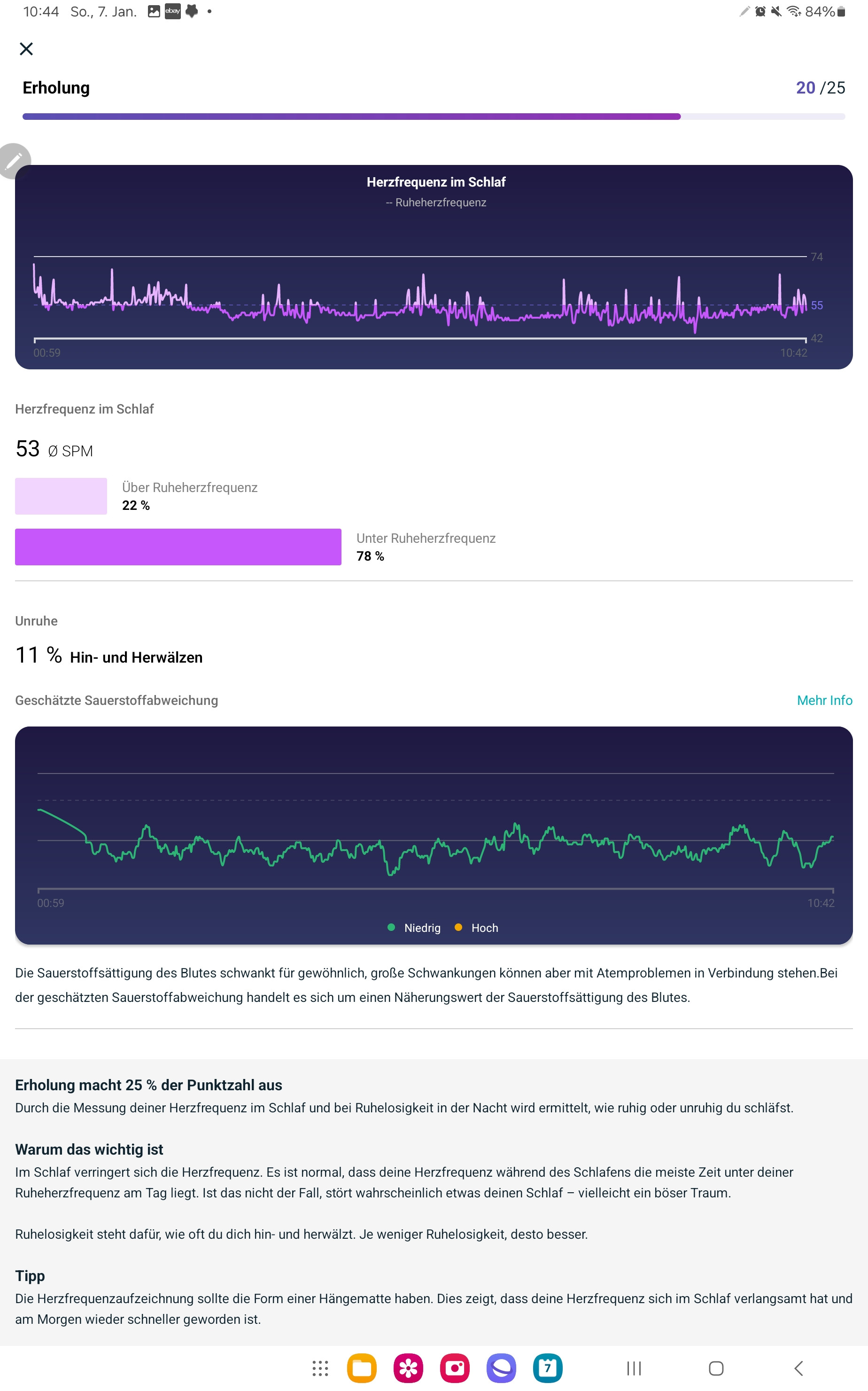This screenshot has height=1391, width=868.
Task: Close the Erholung details screen
Action: coord(26,49)
